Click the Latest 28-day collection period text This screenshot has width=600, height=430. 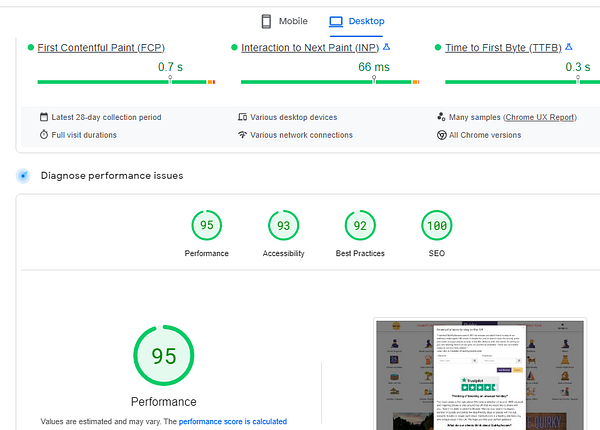106,117
